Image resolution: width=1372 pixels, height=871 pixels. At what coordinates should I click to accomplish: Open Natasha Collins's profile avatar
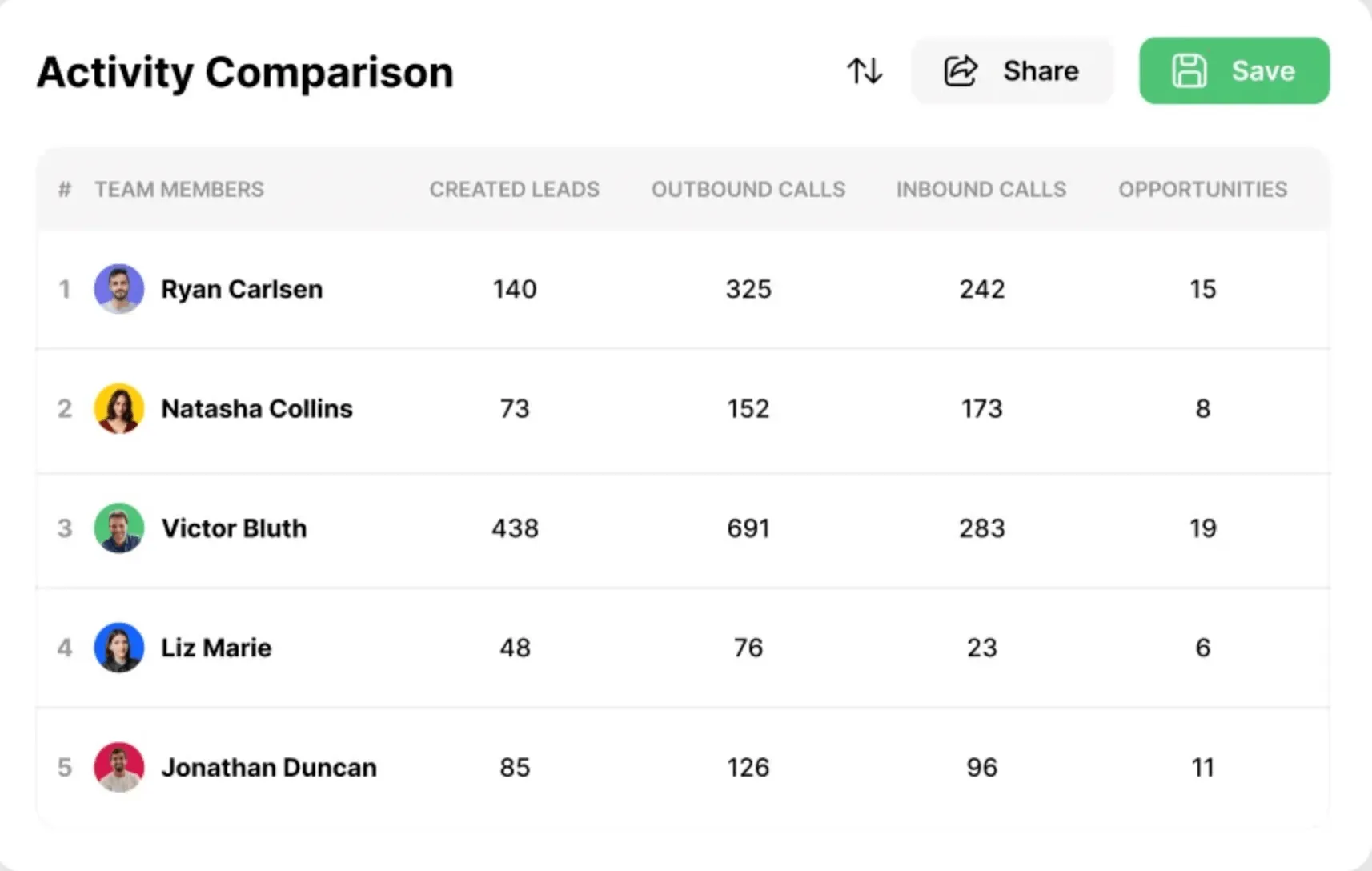pos(118,408)
